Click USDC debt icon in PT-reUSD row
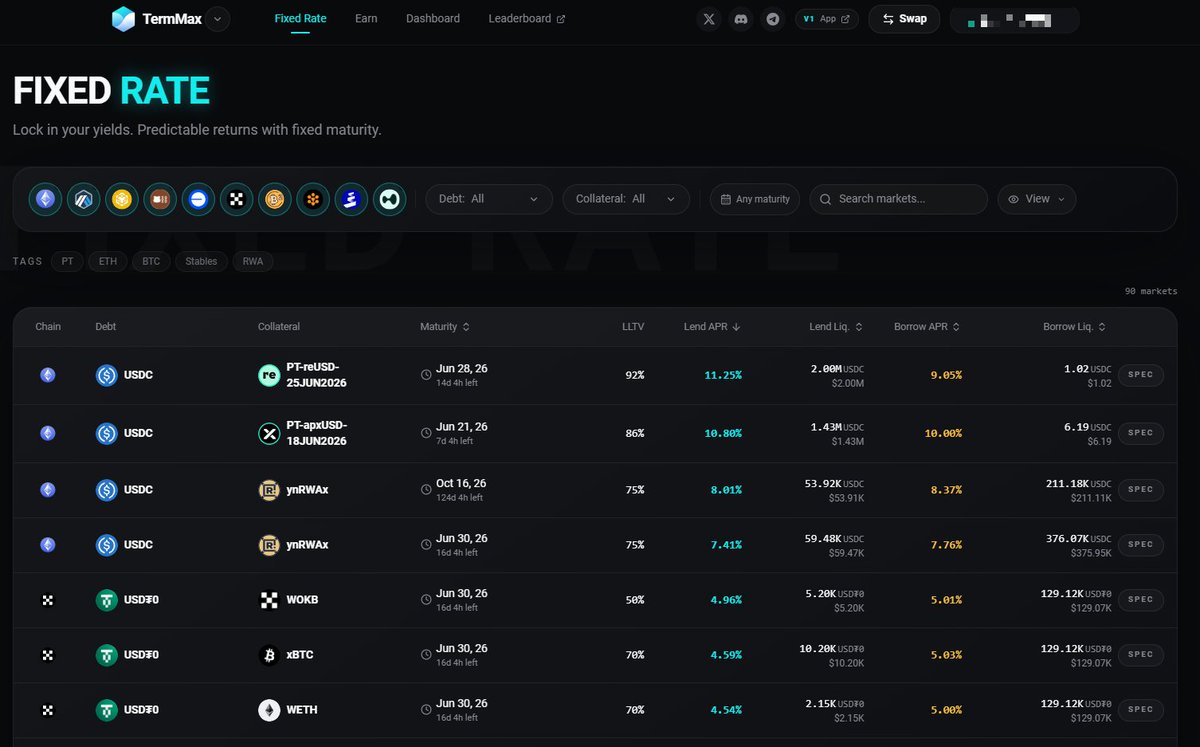1200x747 pixels. tap(107, 375)
